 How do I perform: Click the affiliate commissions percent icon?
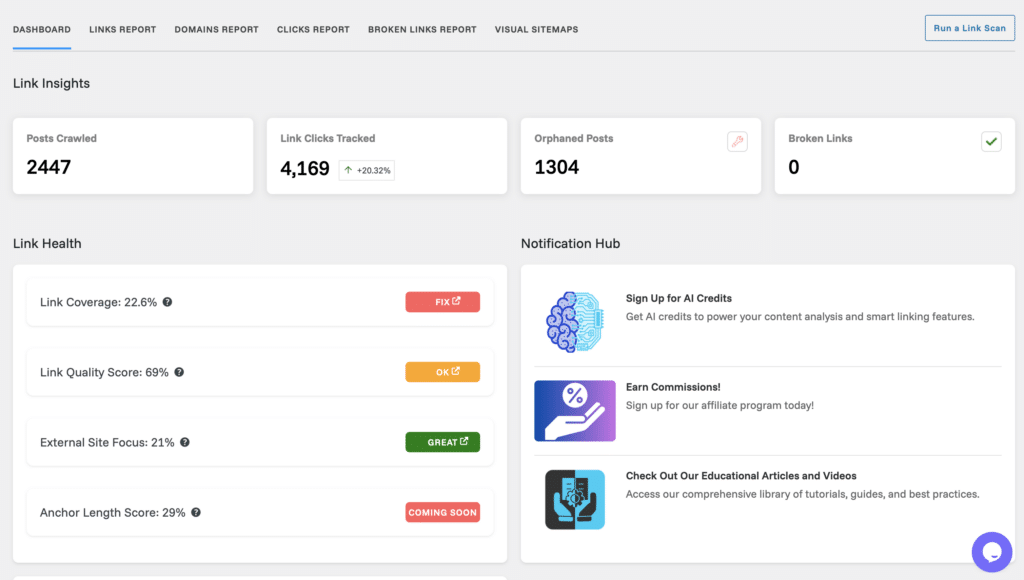click(x=574, y=410)
